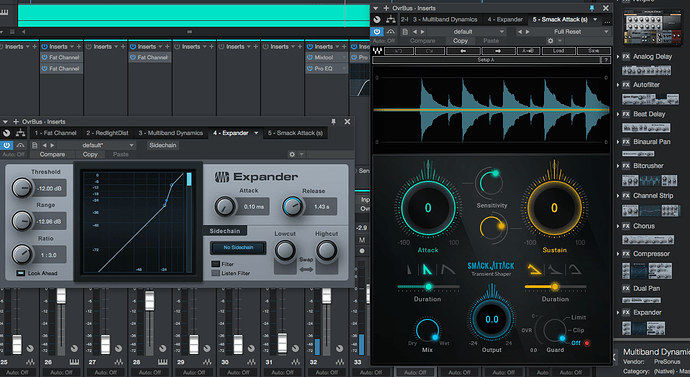Click the Swap arrows between Lowcut and Highcut
The height and width of the screenshot is (377, 690).
[x=306, y=269]
